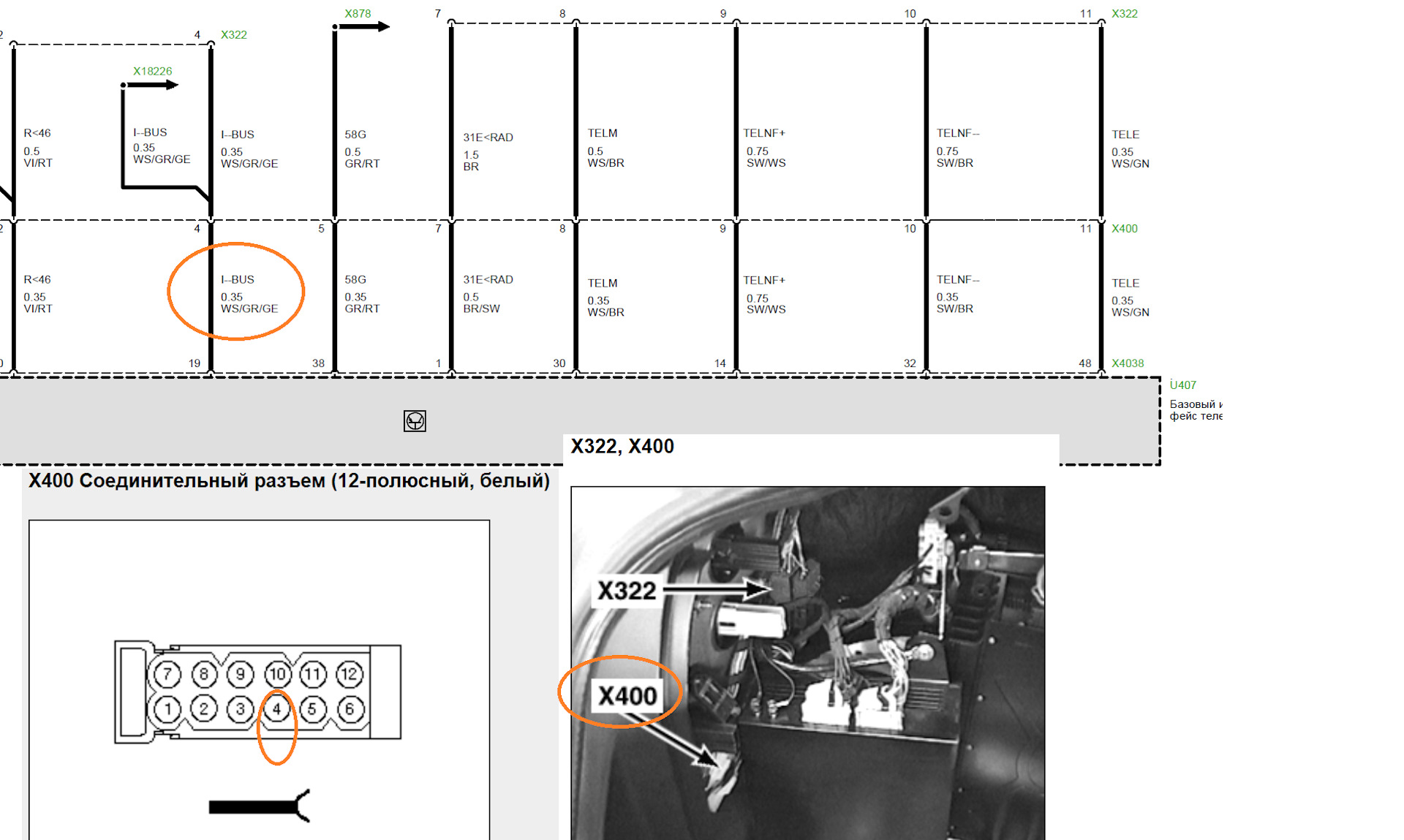Select pin 6 circle in X400 connector drawing
1404x840 pixels.
[350, 709]
